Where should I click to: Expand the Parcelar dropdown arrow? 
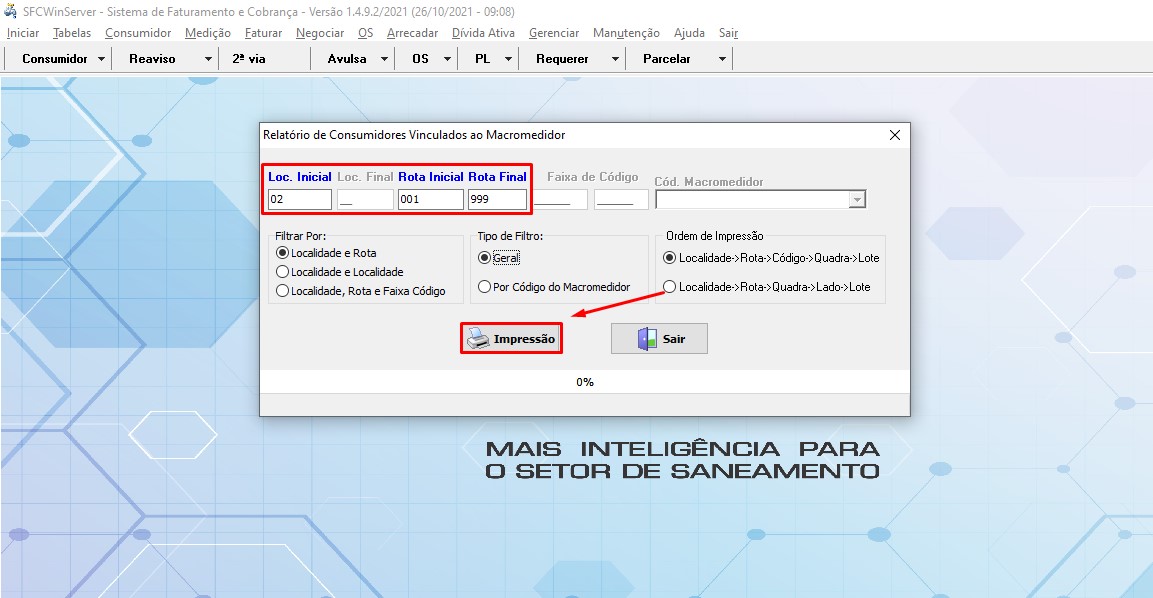coord(722,58)
